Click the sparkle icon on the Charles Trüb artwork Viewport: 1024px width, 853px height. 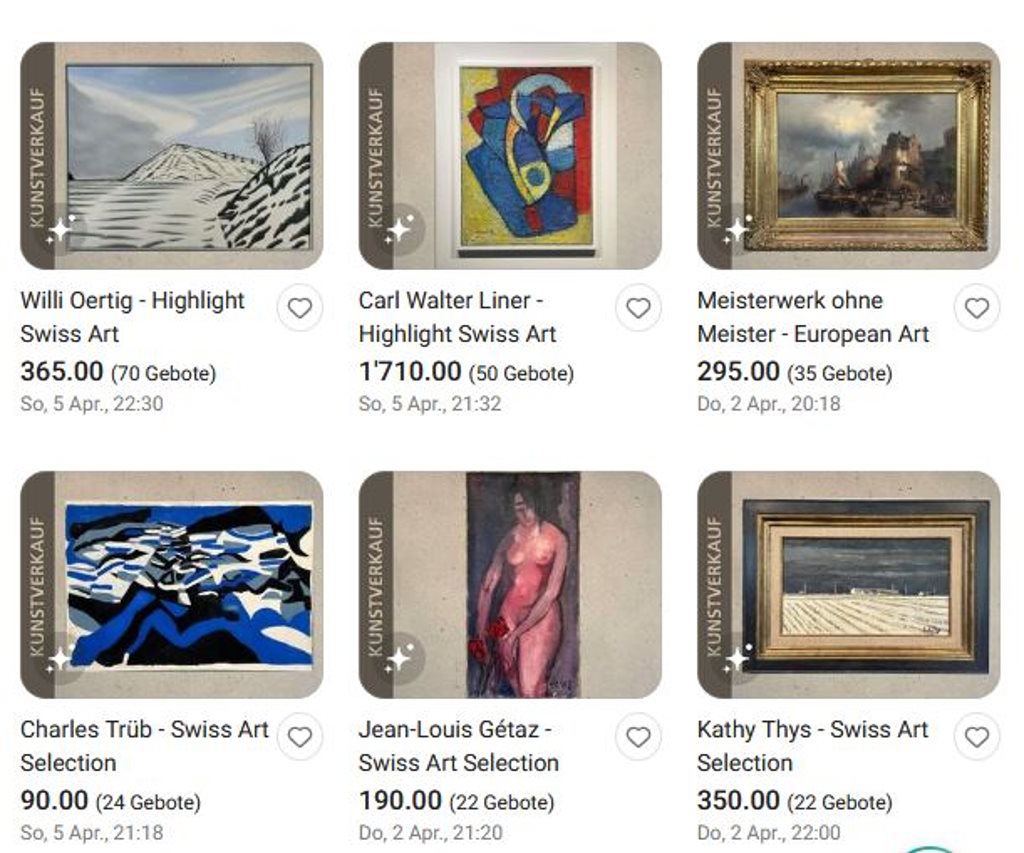pyautogui.click(x=61, y=658)
